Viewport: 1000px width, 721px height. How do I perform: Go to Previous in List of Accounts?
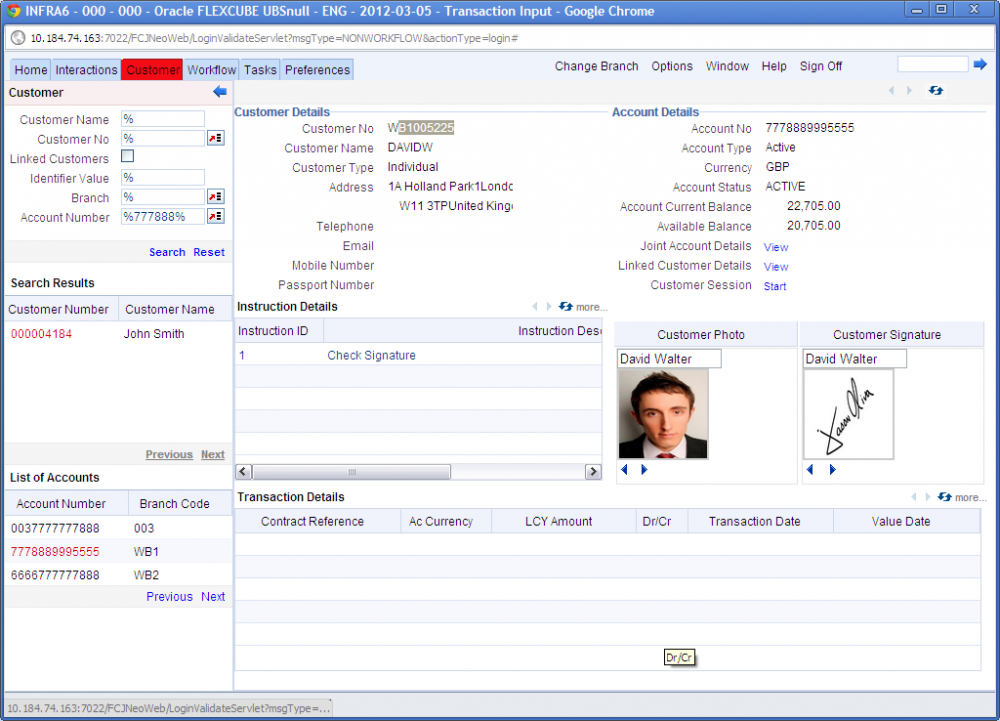169,597
